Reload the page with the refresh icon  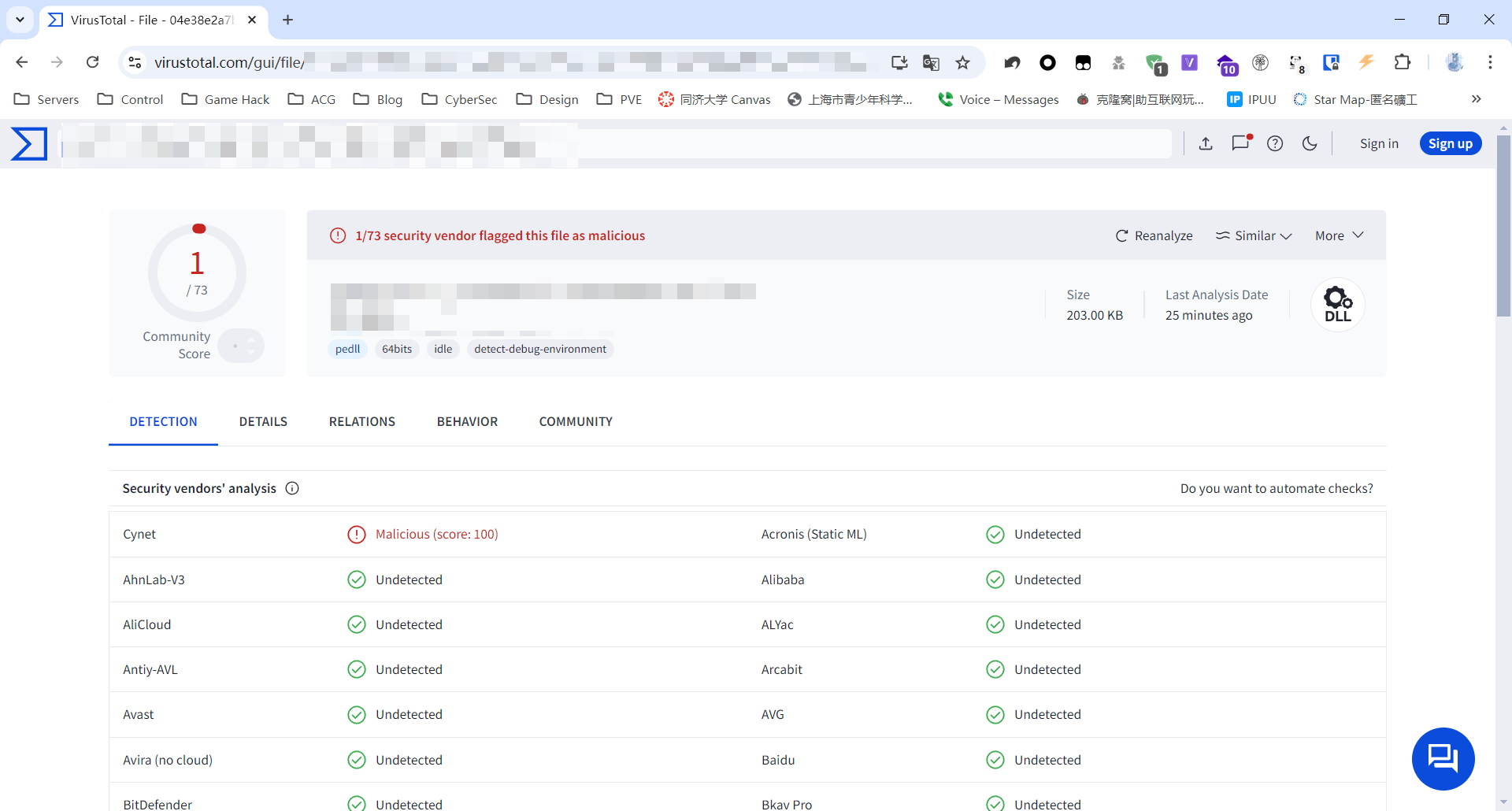click(x=93, y=62)
